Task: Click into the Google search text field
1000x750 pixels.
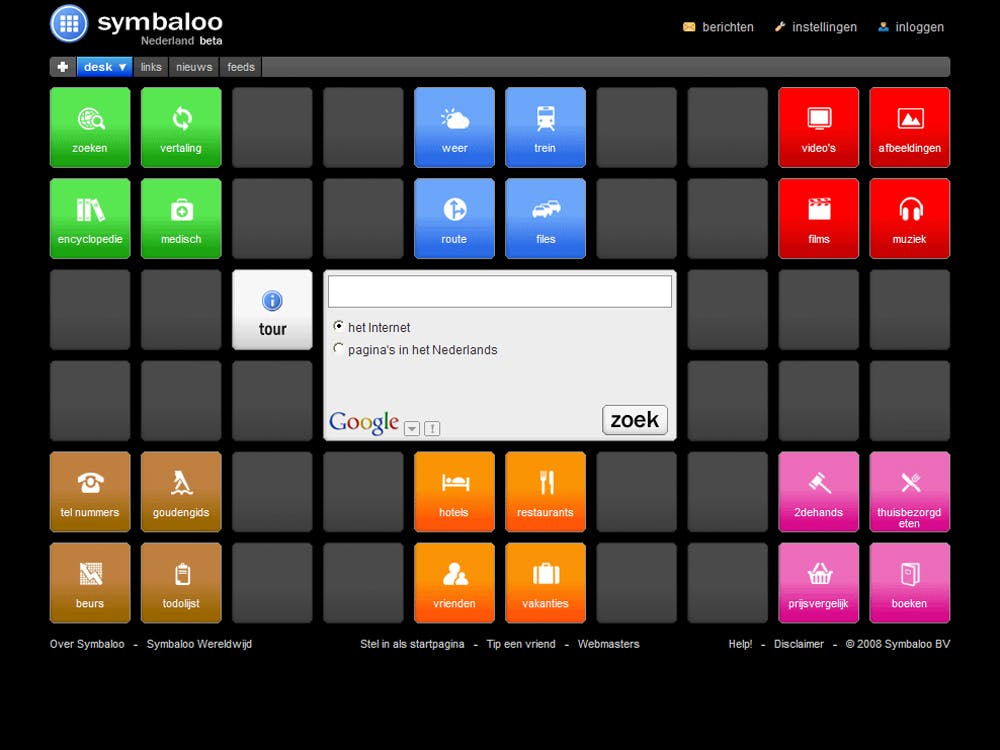Action: 499,291
